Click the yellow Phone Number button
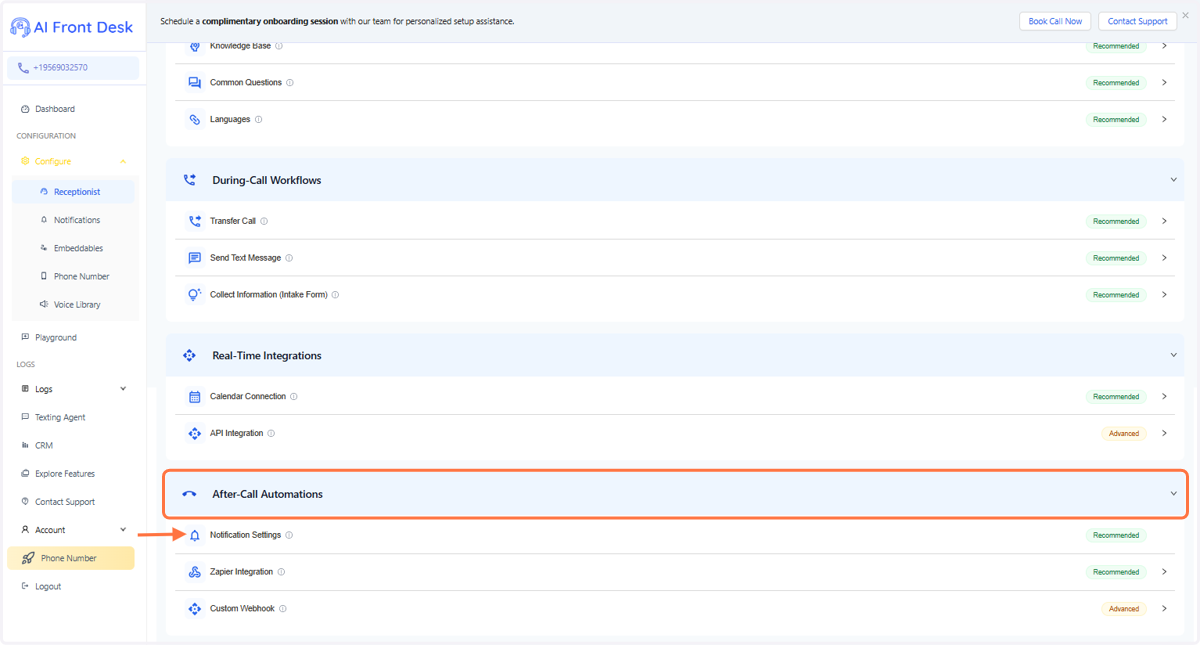1200x645 pixels. coord(71,558)
